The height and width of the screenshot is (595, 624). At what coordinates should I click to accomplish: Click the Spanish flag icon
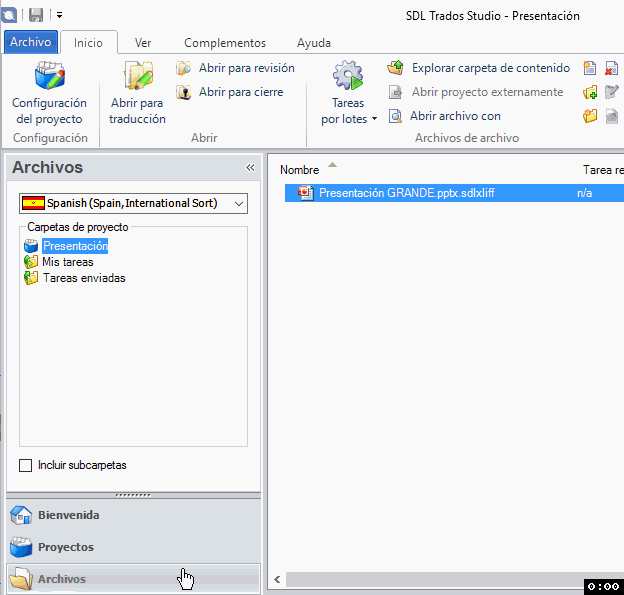(x=33, y=203)
